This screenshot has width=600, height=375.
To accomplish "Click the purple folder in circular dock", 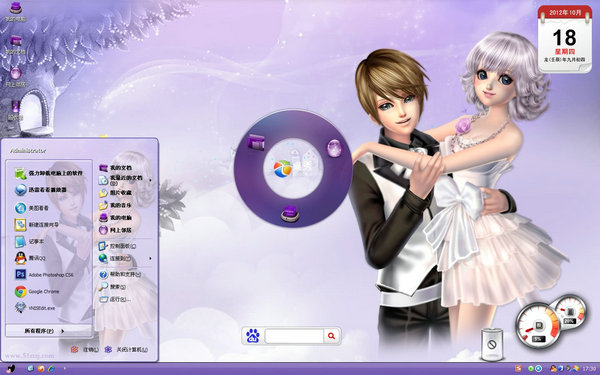I will pos(256,142).
